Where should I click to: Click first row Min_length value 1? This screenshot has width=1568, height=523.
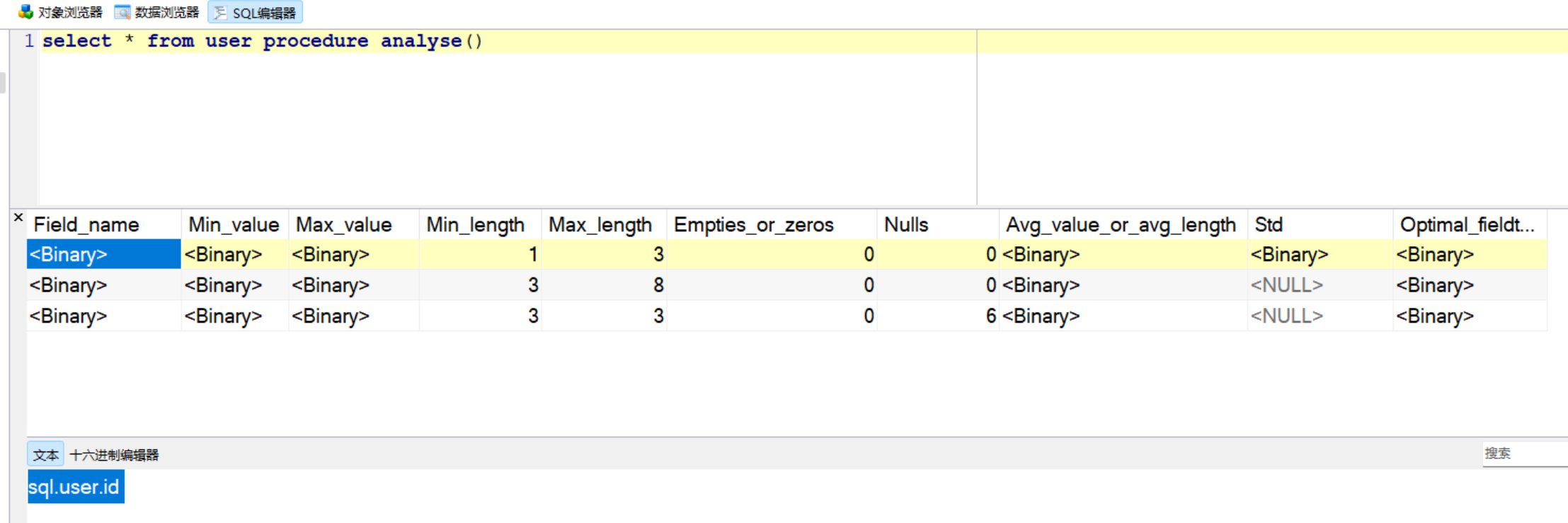pos(481,254)
